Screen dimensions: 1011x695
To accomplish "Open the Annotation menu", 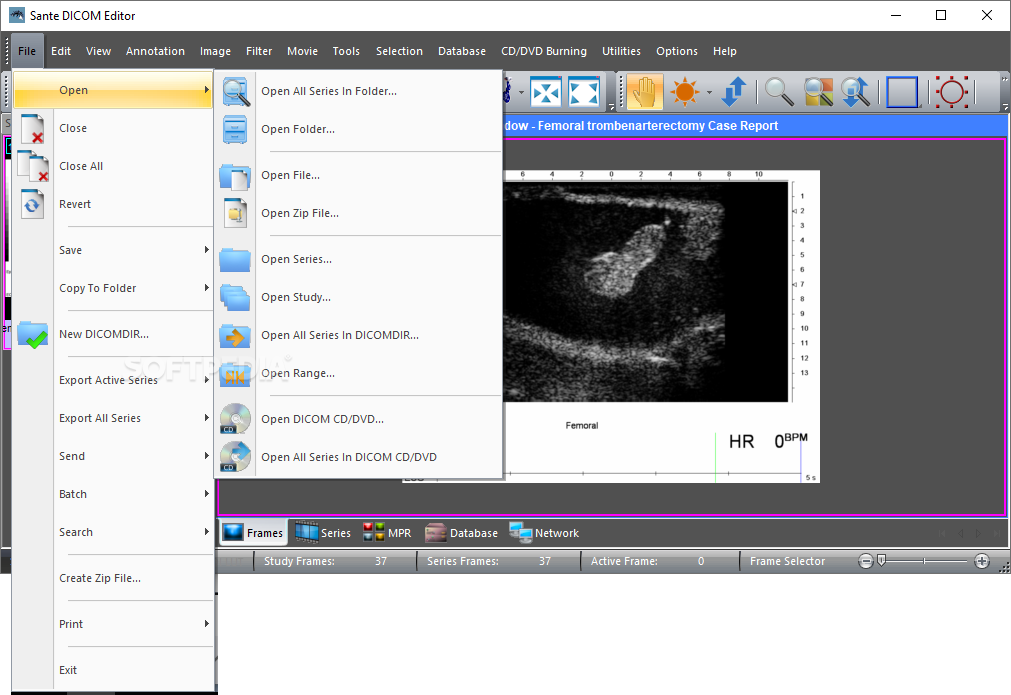I will pyautogui.click(x=155, y=51).
